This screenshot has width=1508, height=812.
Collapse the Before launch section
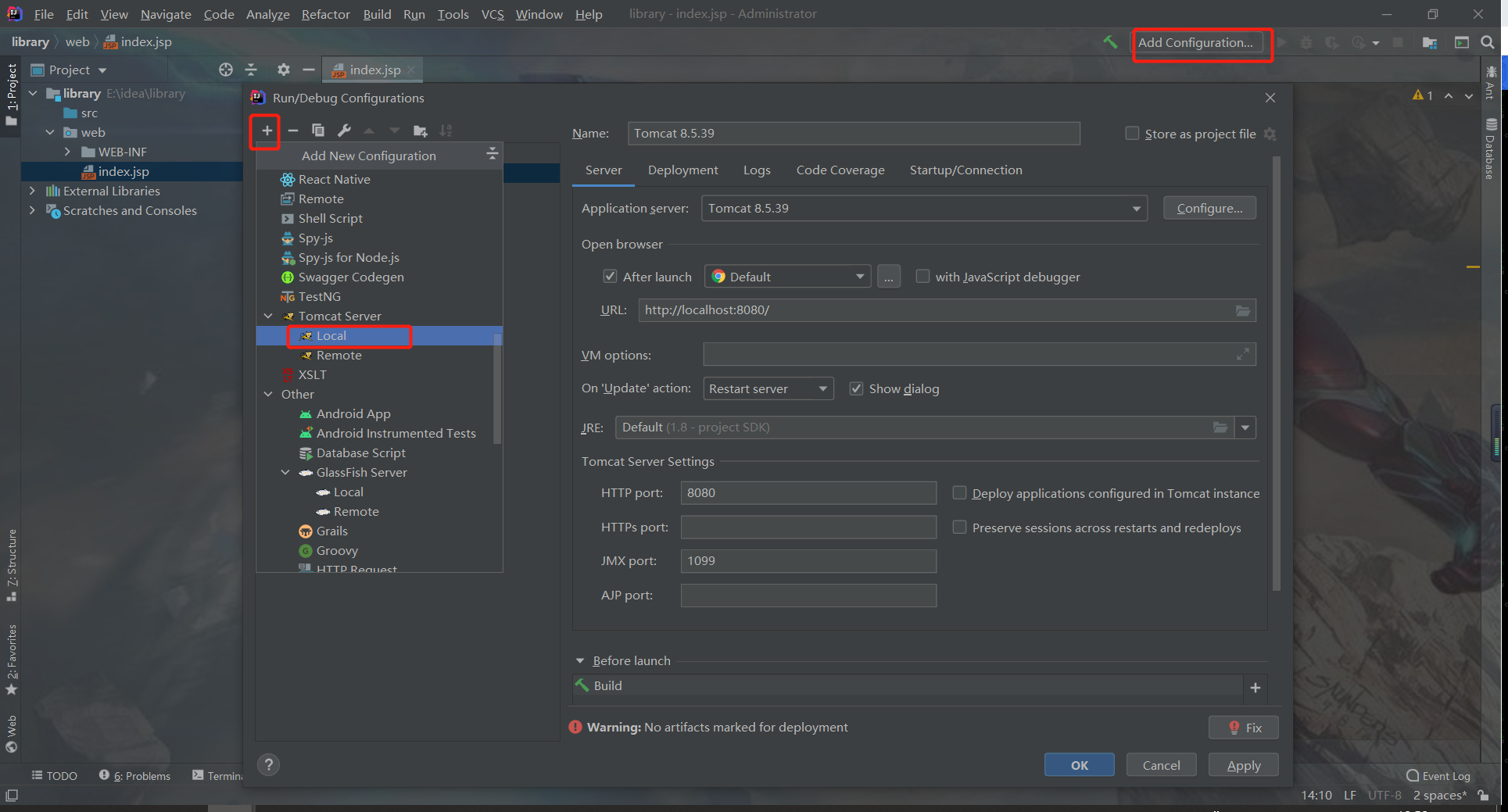[x=580, y=661]
